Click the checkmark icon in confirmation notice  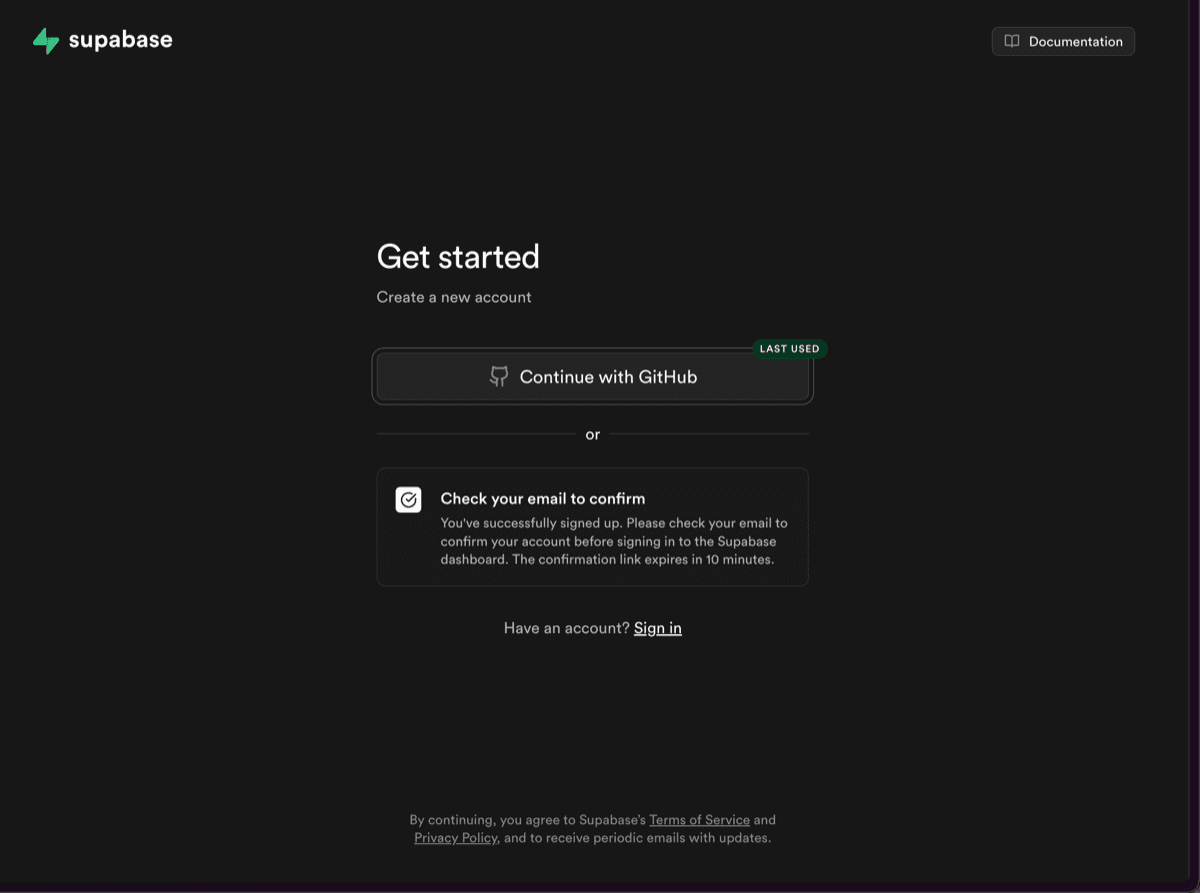408,500
